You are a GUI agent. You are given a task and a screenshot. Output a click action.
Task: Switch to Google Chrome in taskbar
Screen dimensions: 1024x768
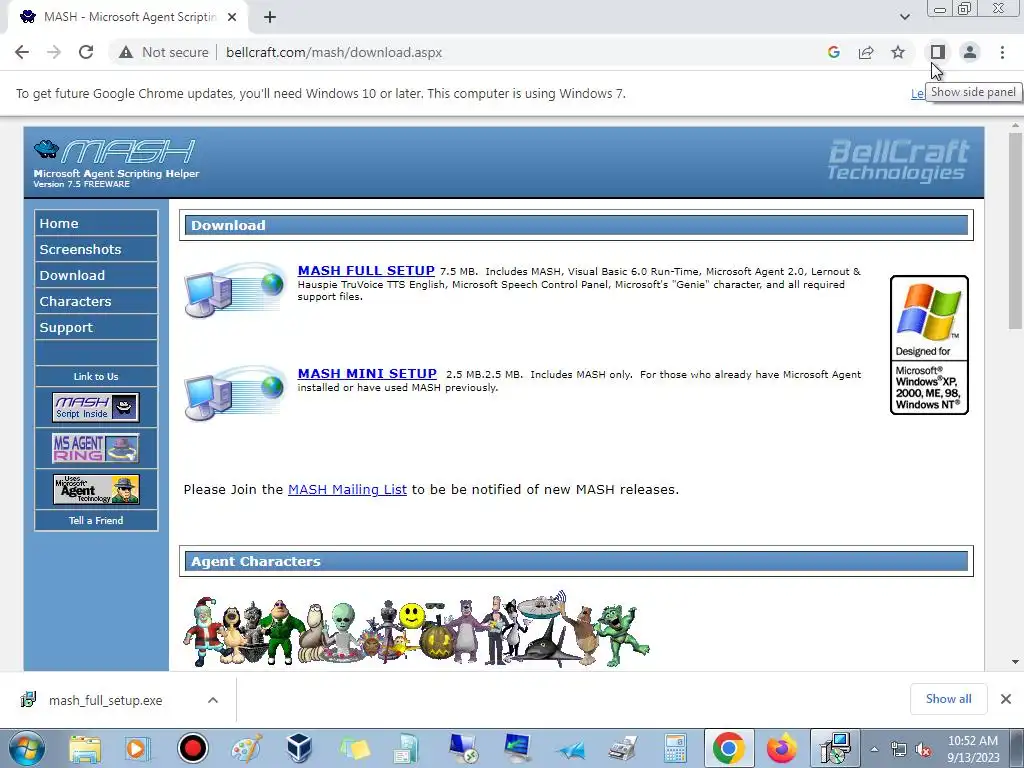tap(729, 748)
